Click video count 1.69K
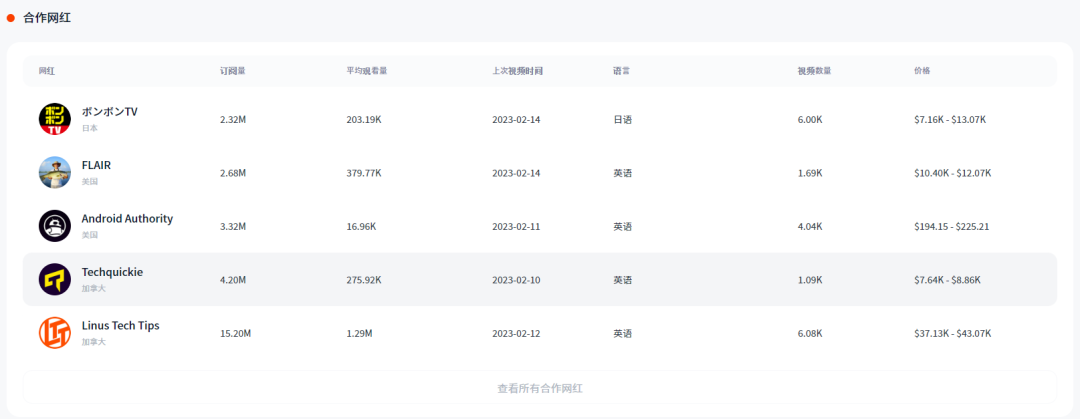Screen dimensions: 1080x419 pos(810,173)
